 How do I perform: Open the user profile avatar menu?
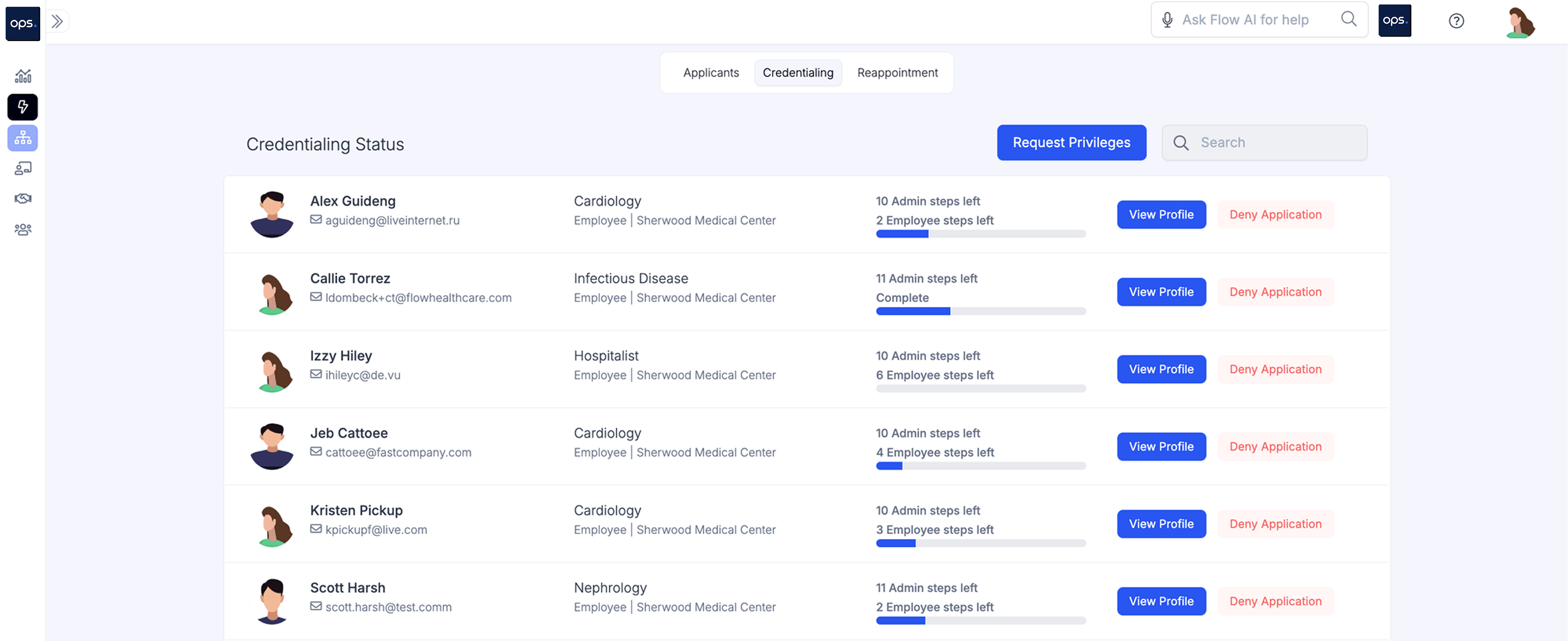(x=1520, y=23)
